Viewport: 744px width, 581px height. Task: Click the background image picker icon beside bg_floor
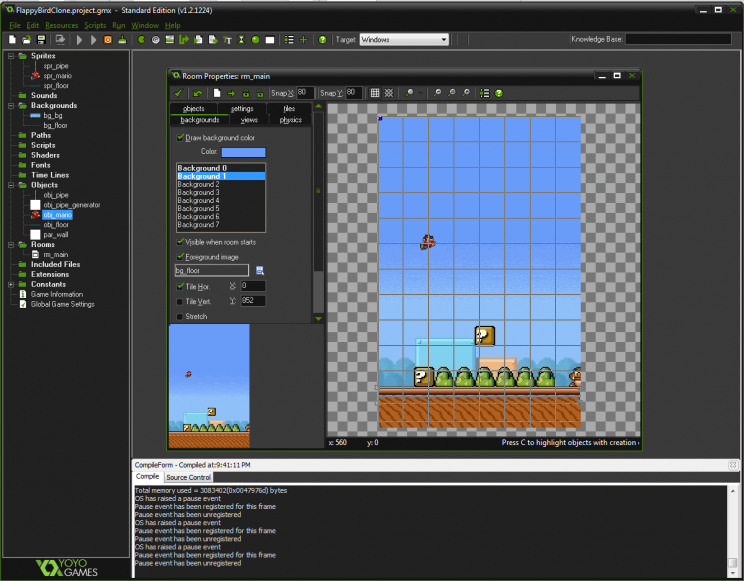259,270
